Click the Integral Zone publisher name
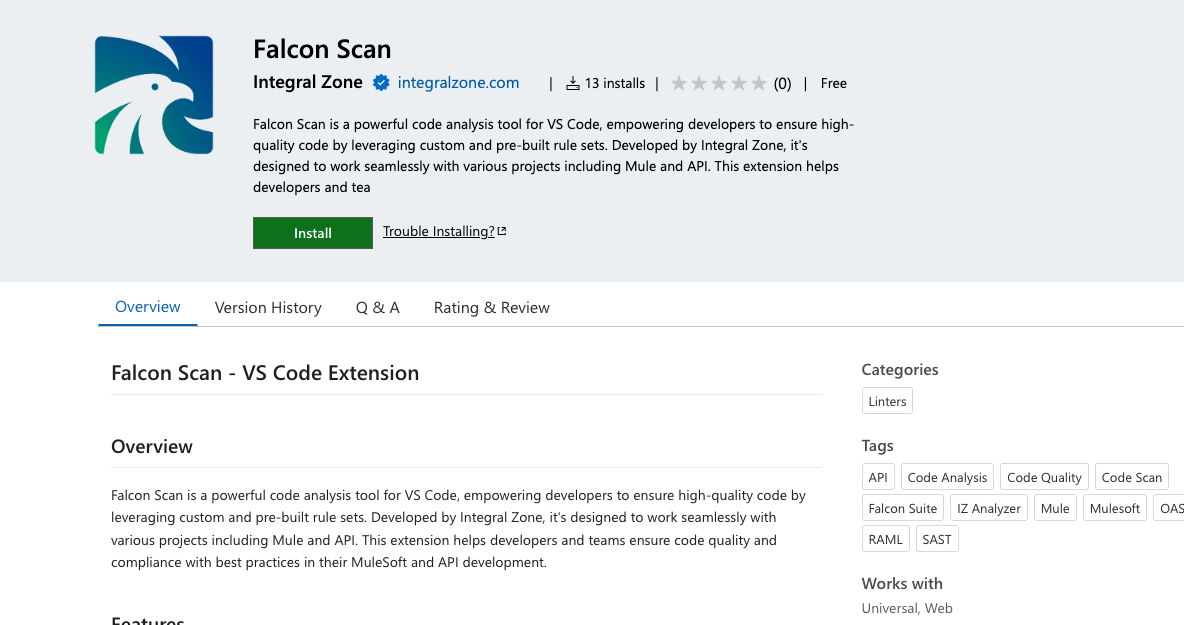This screenshot has height=625, width=1184. pos(308,82)
